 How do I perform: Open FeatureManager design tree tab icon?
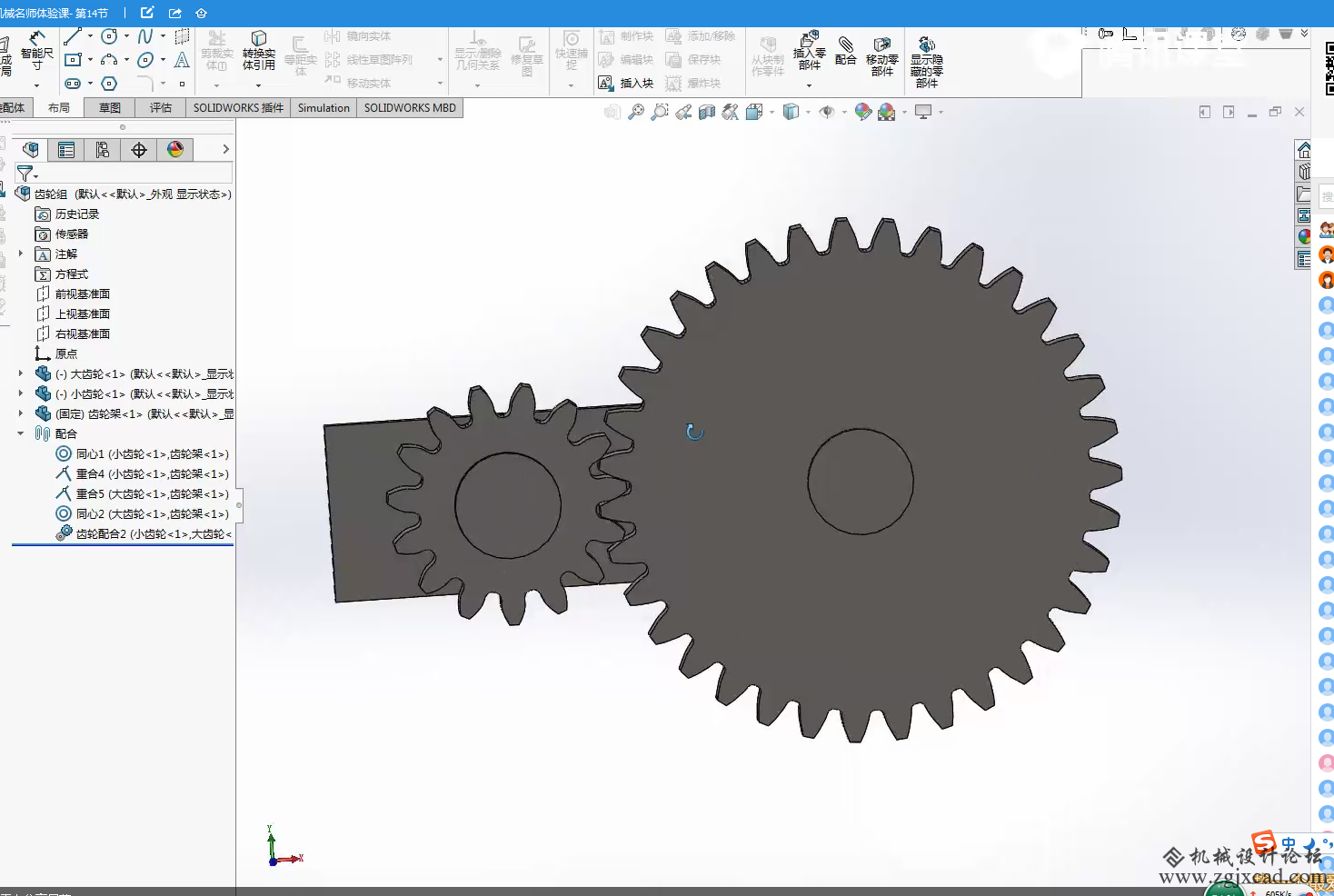coord(31,150)
